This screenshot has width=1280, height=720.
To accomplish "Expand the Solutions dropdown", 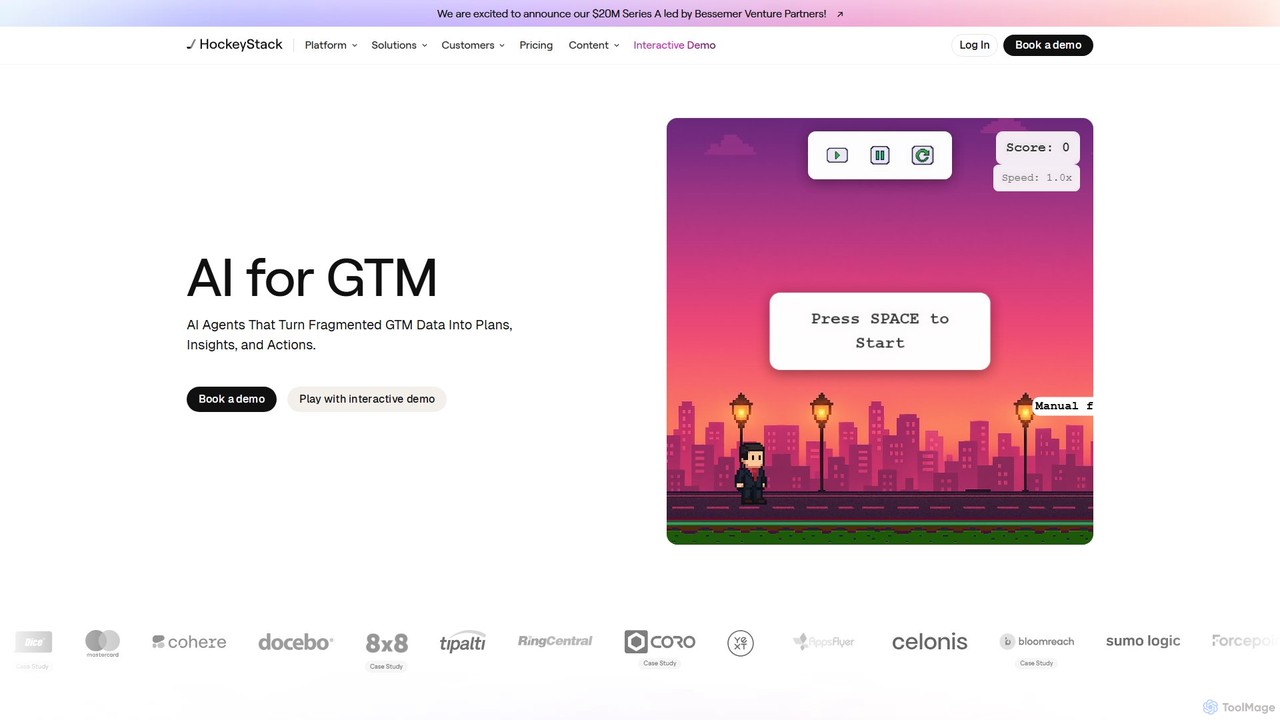I will [399, 45].
